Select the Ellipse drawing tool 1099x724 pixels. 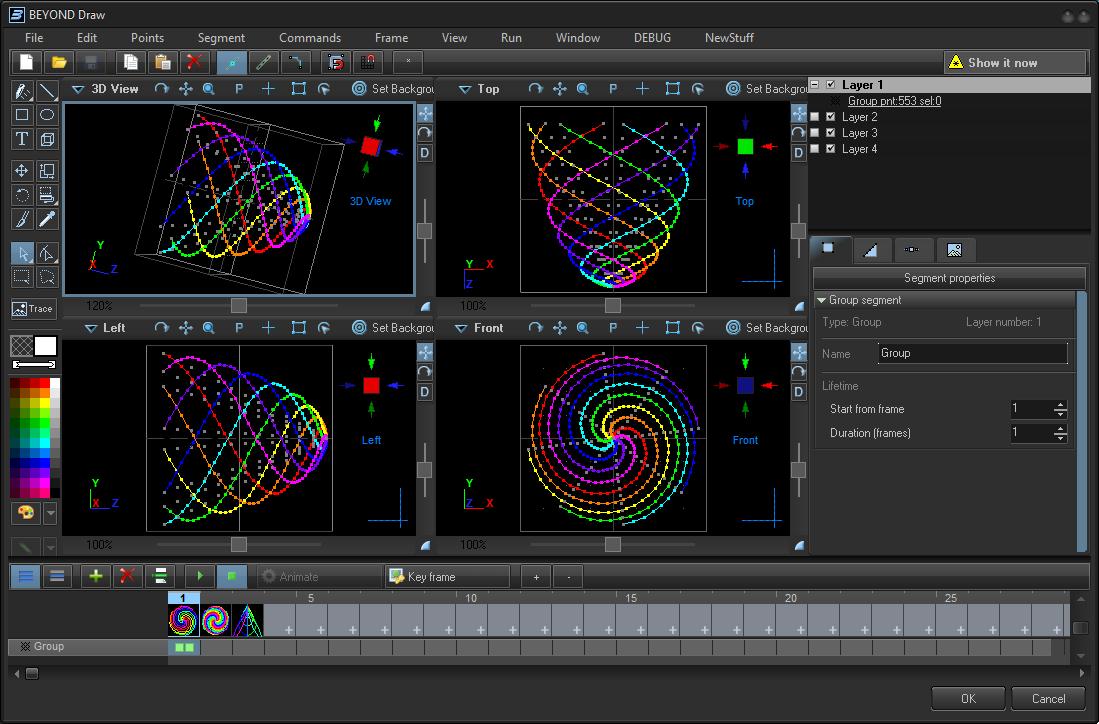[x=46, y=115]
